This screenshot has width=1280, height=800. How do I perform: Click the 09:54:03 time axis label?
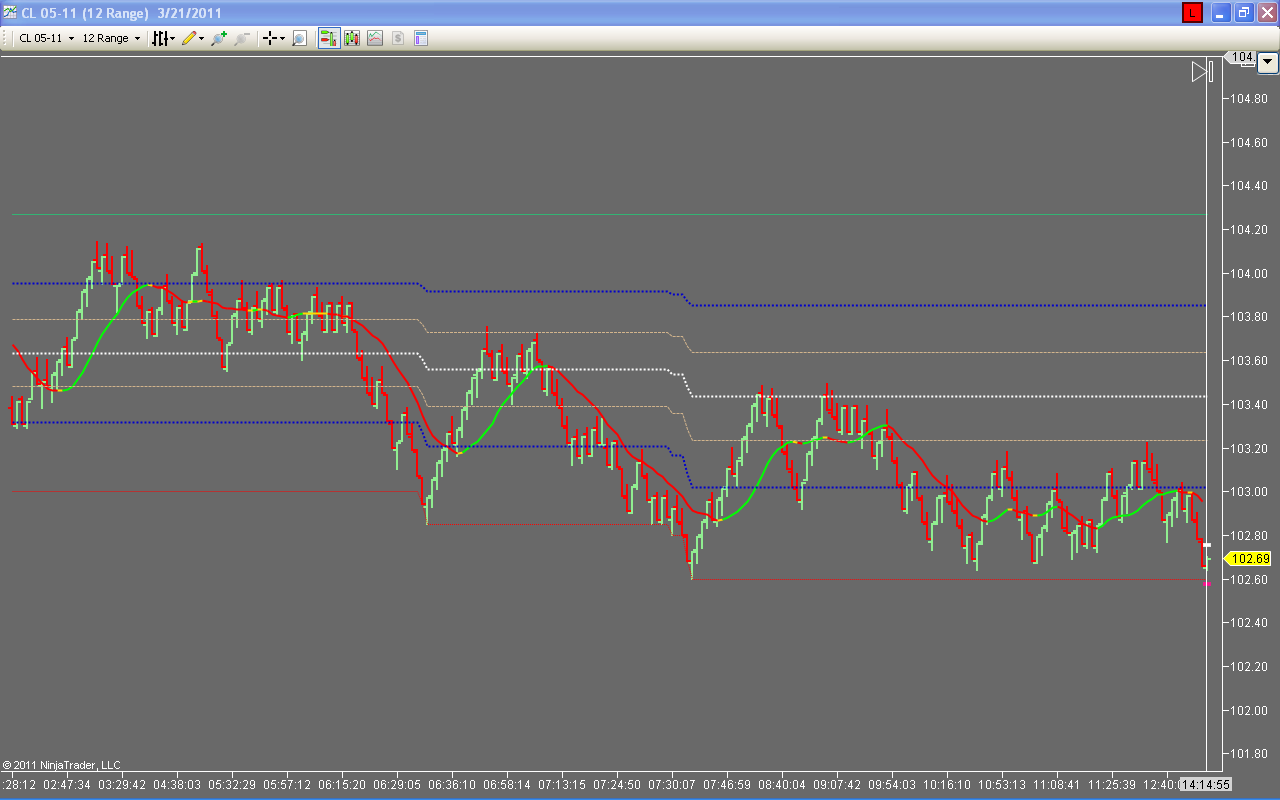coord(892,785)
